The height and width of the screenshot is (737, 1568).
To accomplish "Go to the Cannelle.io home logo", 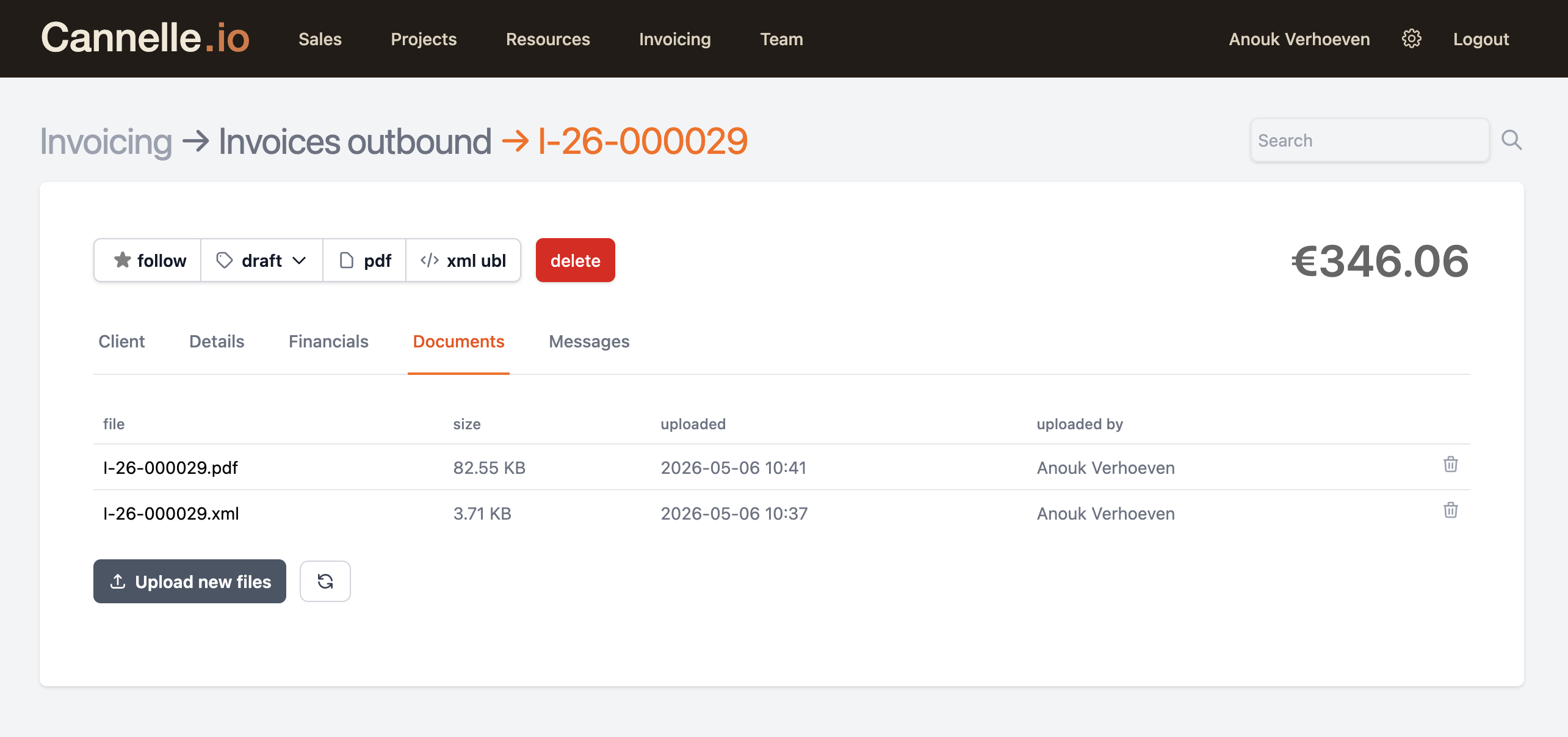I will (145, 38).
